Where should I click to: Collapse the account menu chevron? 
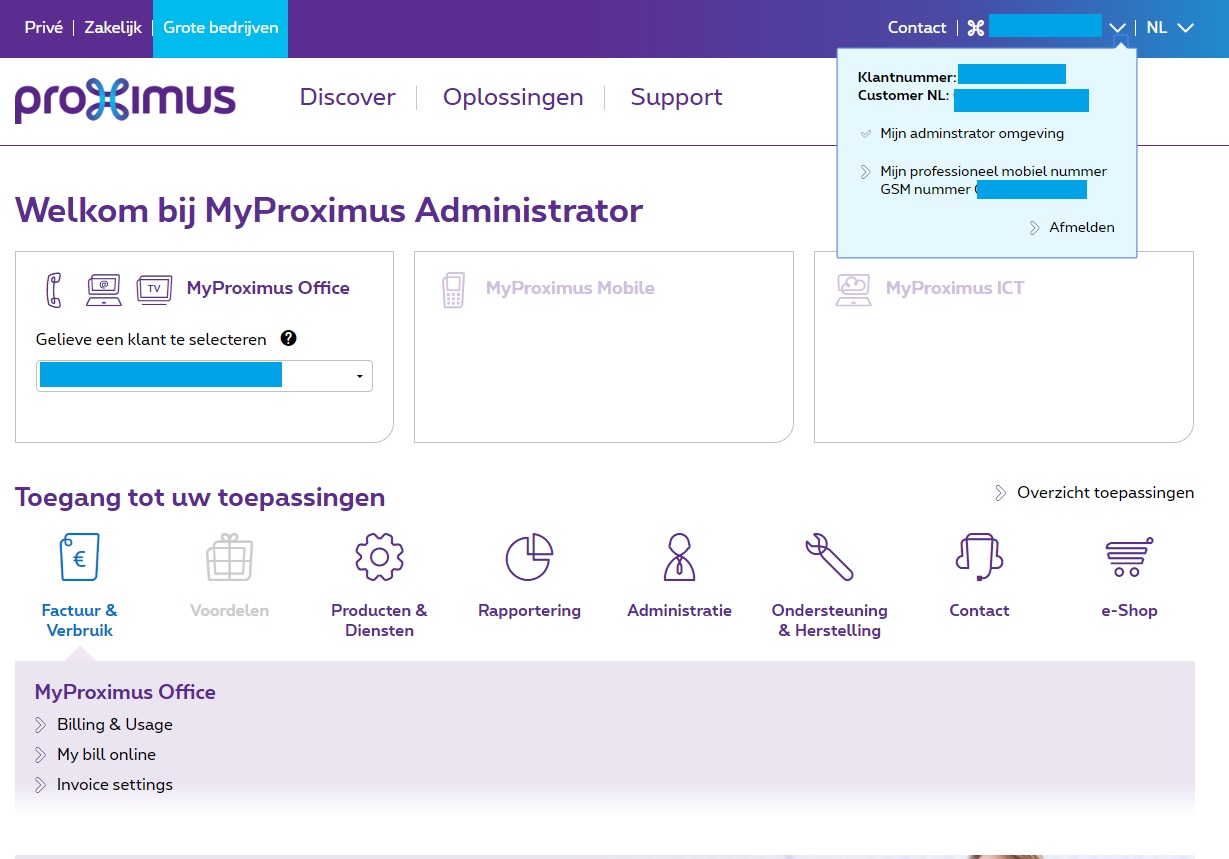[x=1118, y=28]
